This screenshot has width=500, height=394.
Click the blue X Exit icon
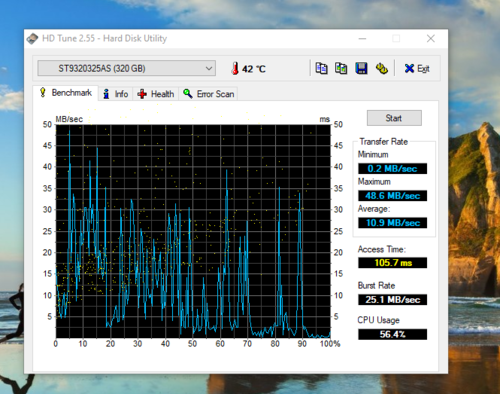coord(409,68)
